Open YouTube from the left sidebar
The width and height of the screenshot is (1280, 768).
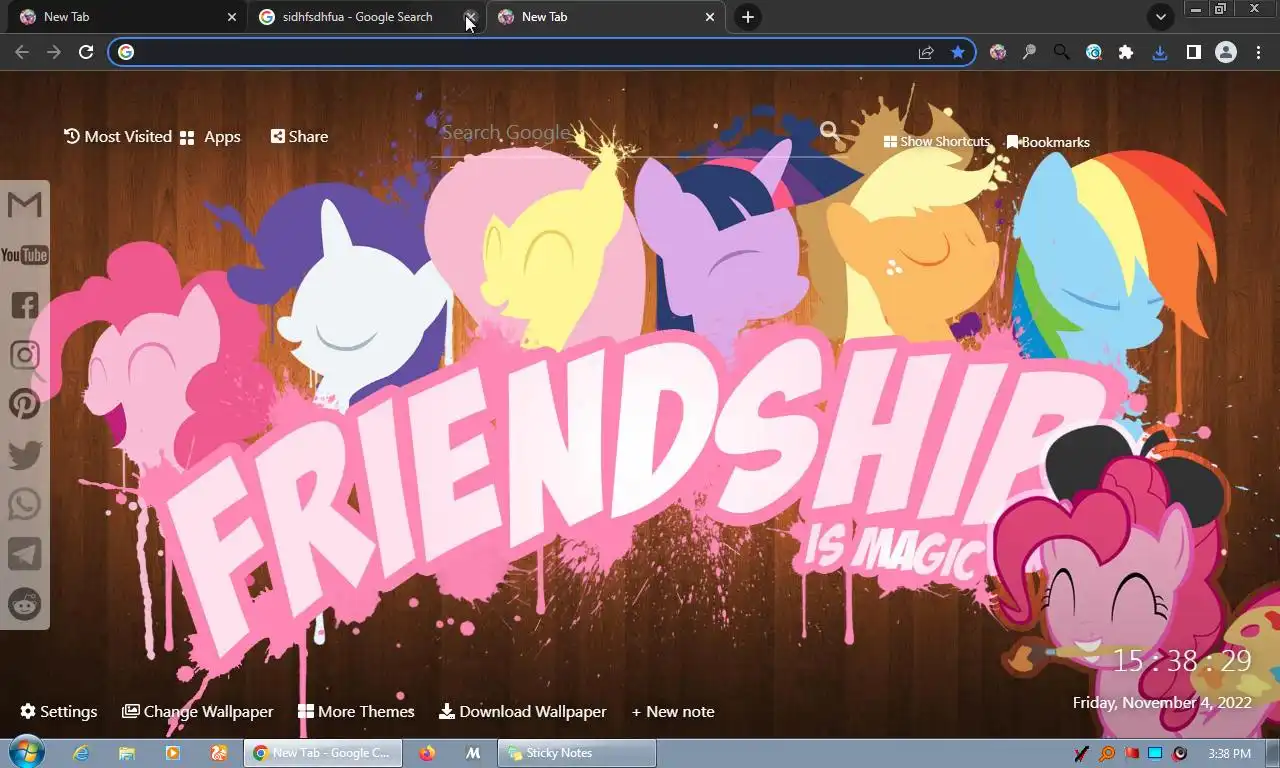[24, 256]
